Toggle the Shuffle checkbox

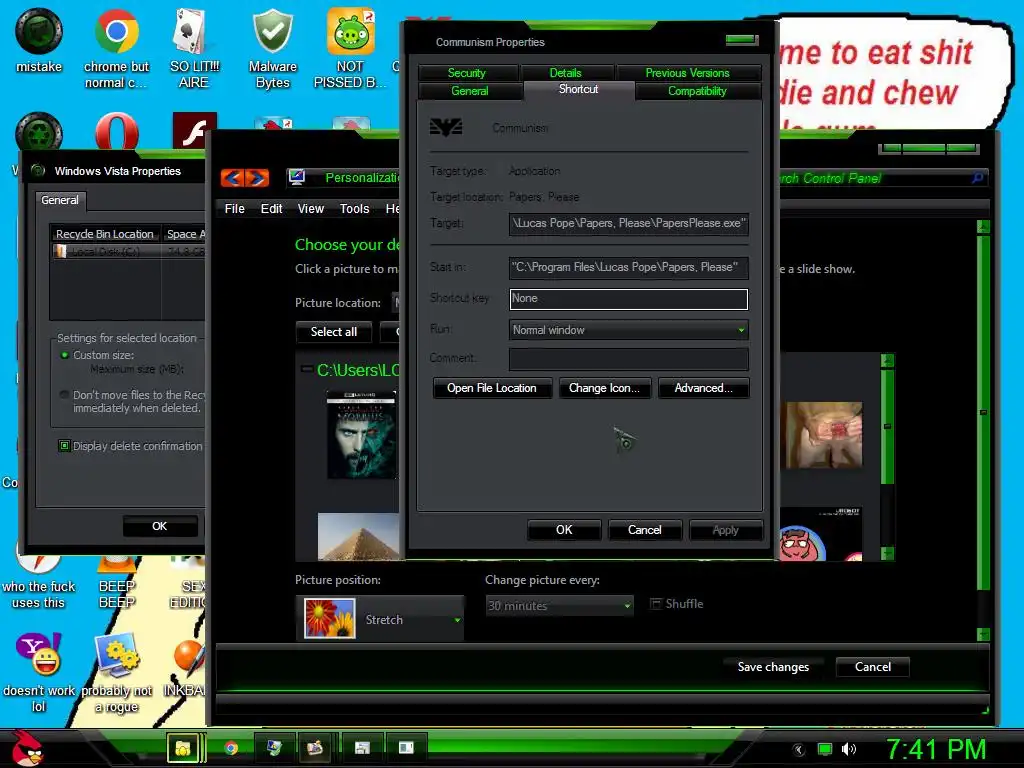656,604
